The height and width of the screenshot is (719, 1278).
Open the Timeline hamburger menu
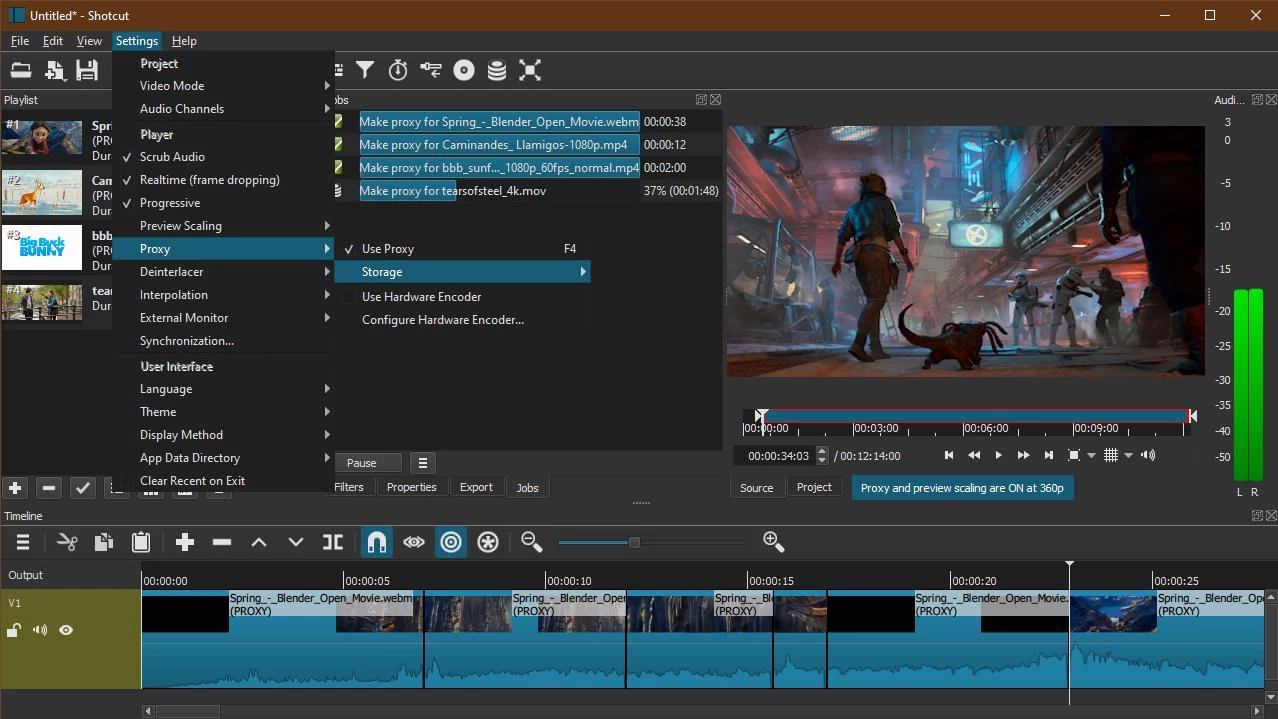(x=22, y=542)
